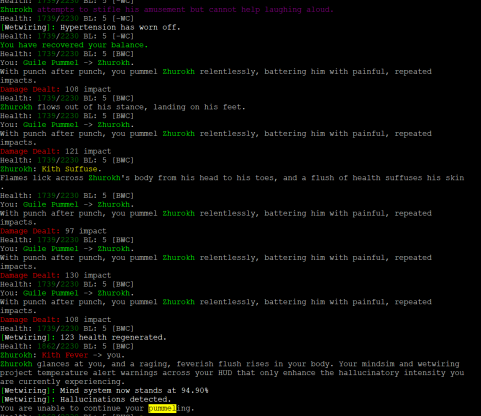Click "Damage Dealt: 121 impact" entry
This screenshot has height=416, width=481.
[56, 151]
